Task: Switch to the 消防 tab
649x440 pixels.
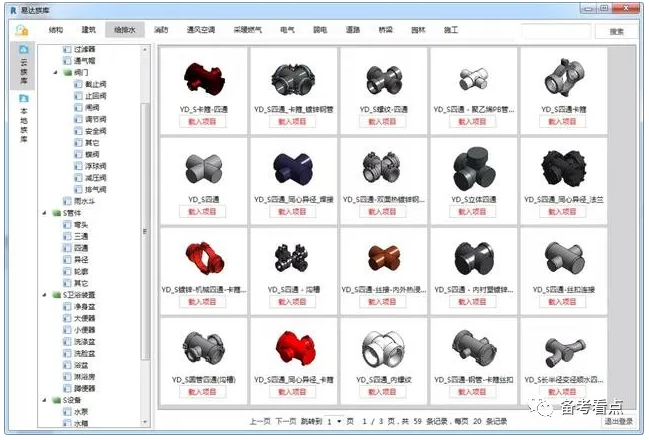Action: point(161,30)
